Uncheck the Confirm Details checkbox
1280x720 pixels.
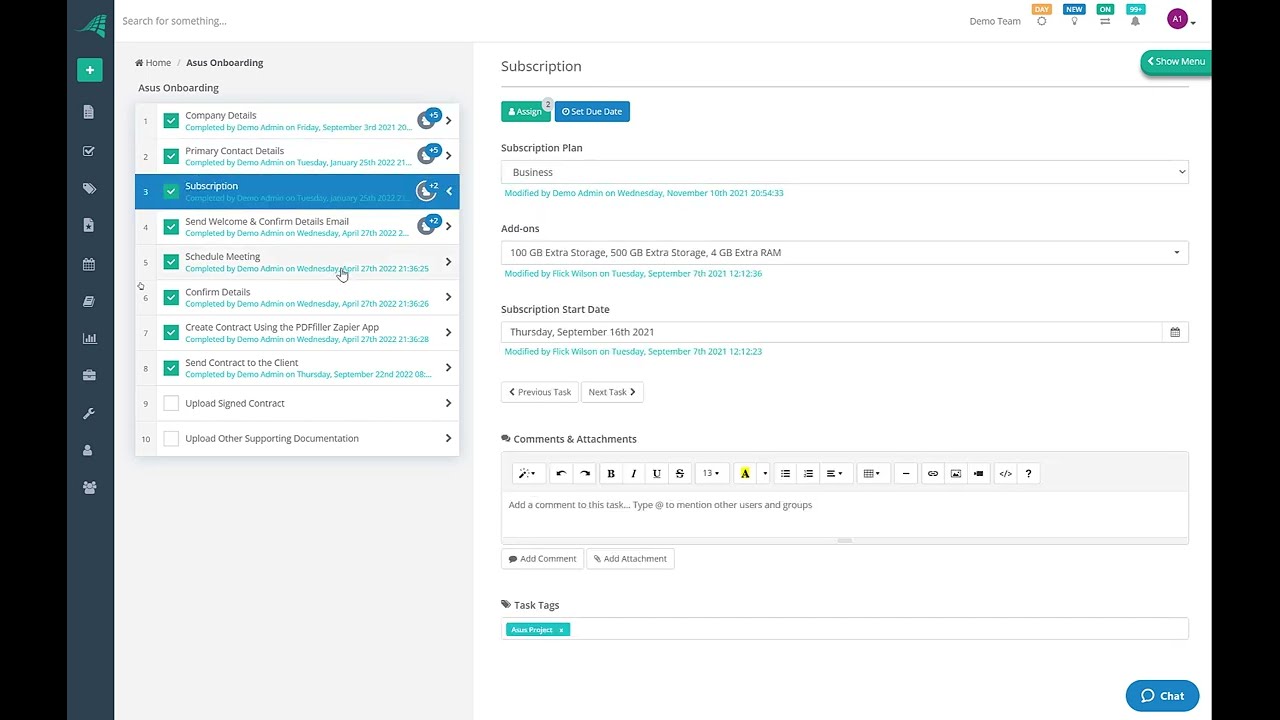(x=171, y=298)
